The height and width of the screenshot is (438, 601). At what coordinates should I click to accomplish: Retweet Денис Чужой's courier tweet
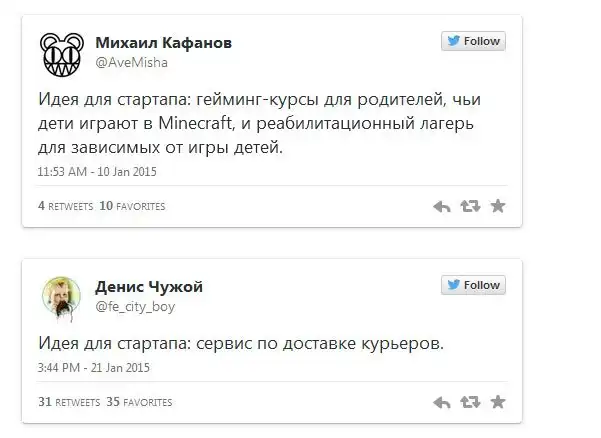(469, 402)
